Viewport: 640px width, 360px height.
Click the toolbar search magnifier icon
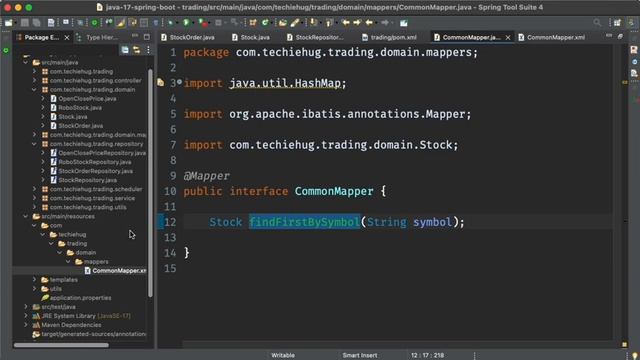pos(597,23)
